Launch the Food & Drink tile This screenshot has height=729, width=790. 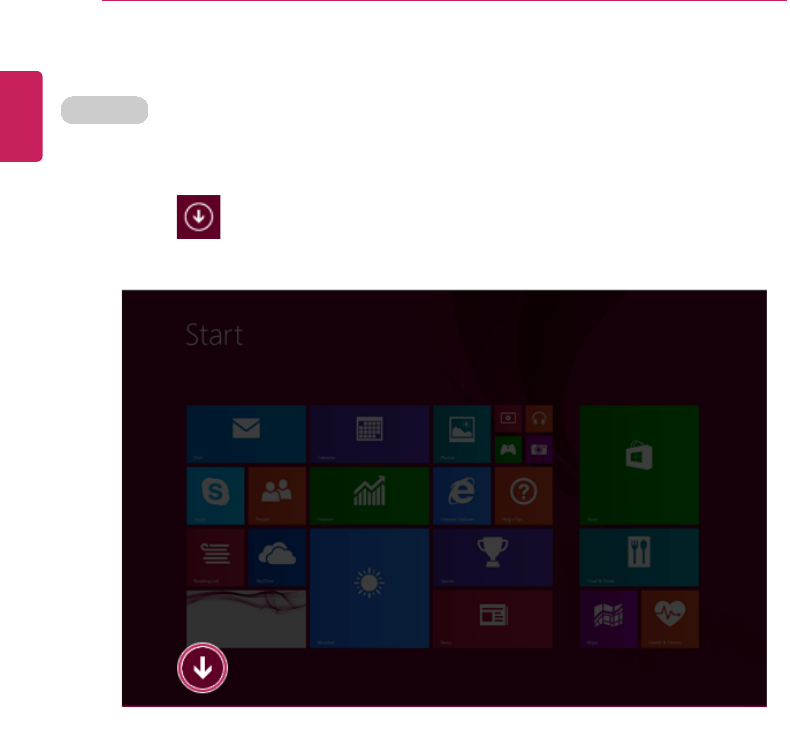click(x=639, y=557)
